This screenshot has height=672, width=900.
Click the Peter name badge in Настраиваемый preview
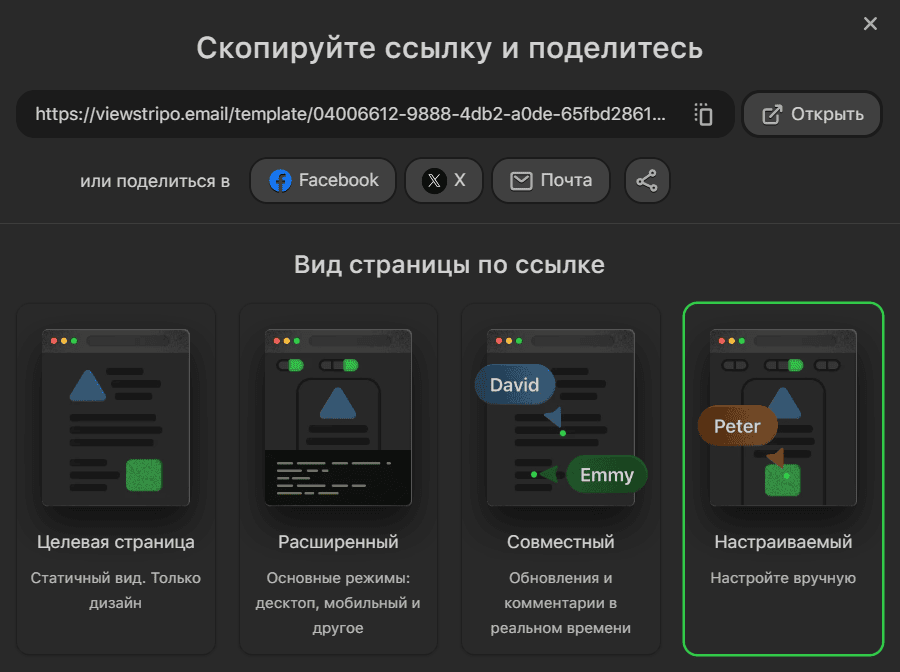[737, 425]
